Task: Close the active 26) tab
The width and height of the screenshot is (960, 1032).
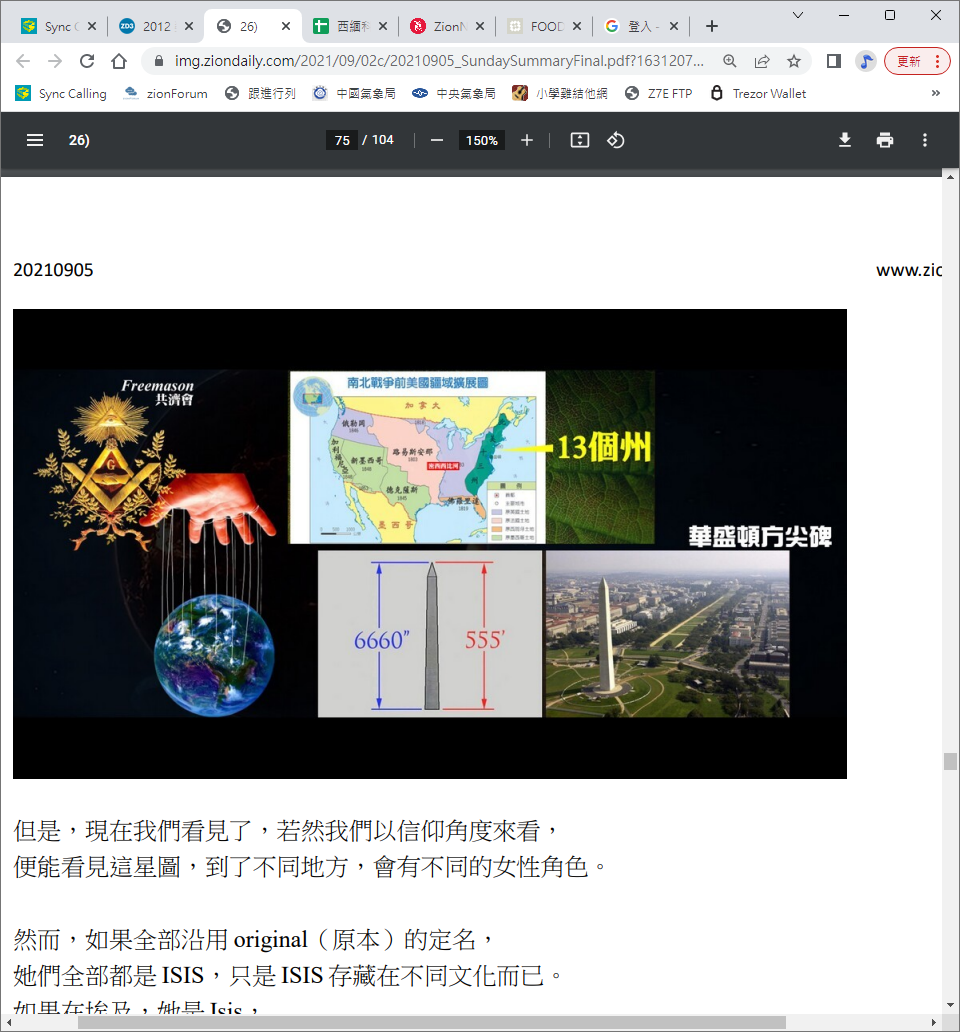Action: pos(286,26)
